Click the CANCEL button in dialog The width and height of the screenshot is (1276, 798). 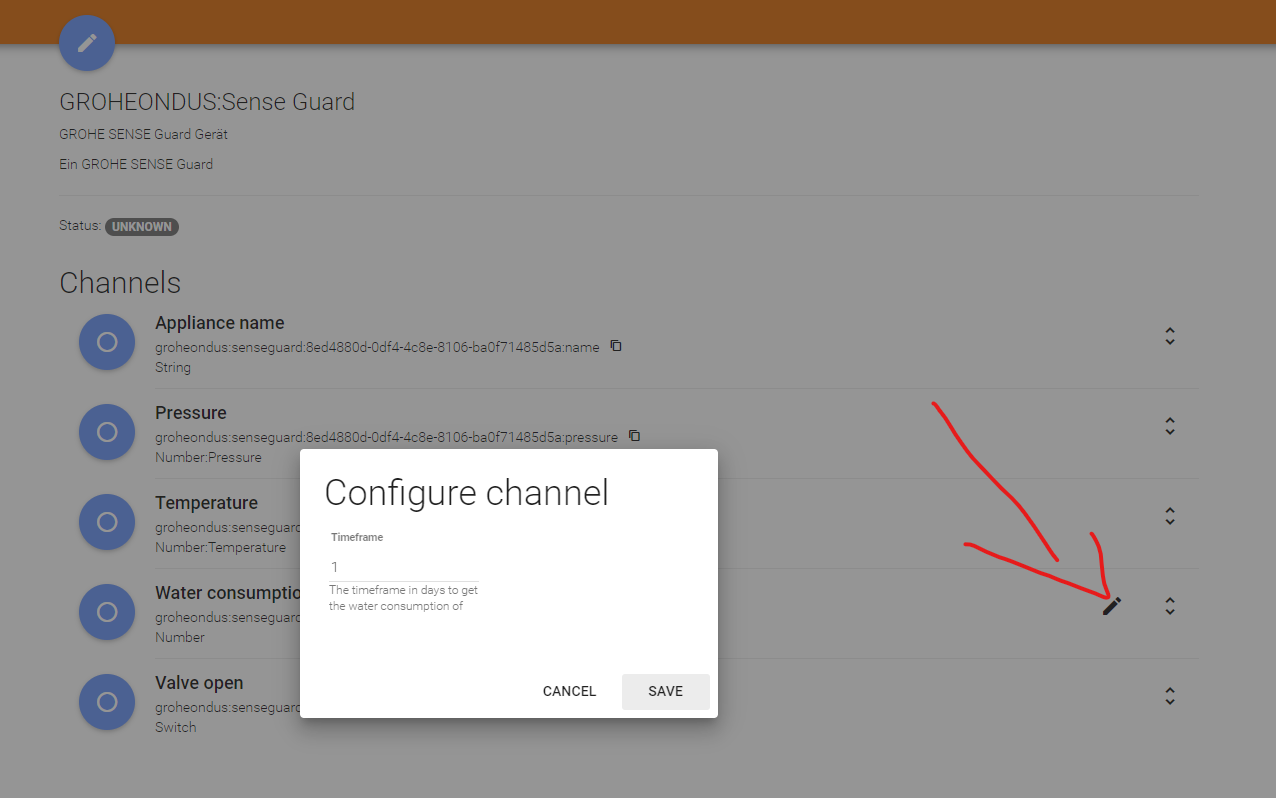tap(569, 691)
